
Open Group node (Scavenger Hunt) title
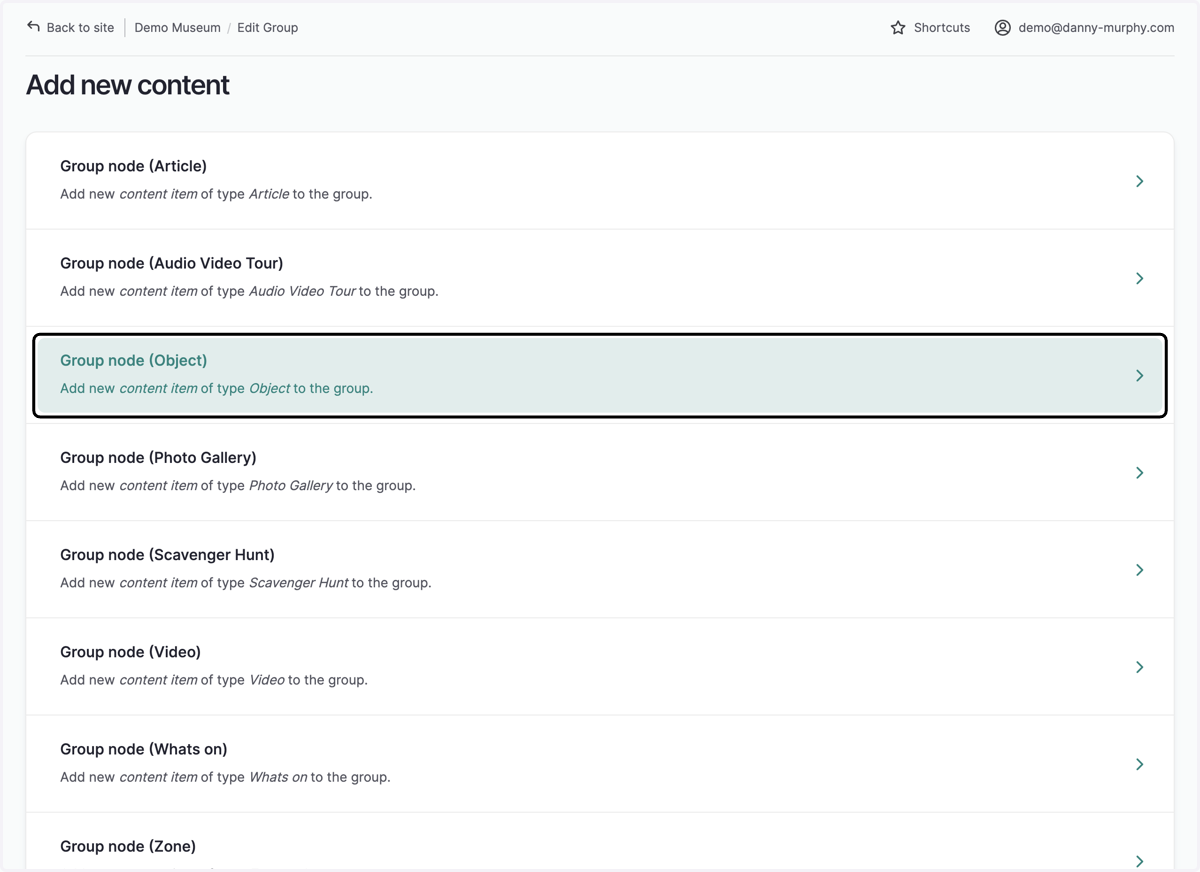coord(167,554)
